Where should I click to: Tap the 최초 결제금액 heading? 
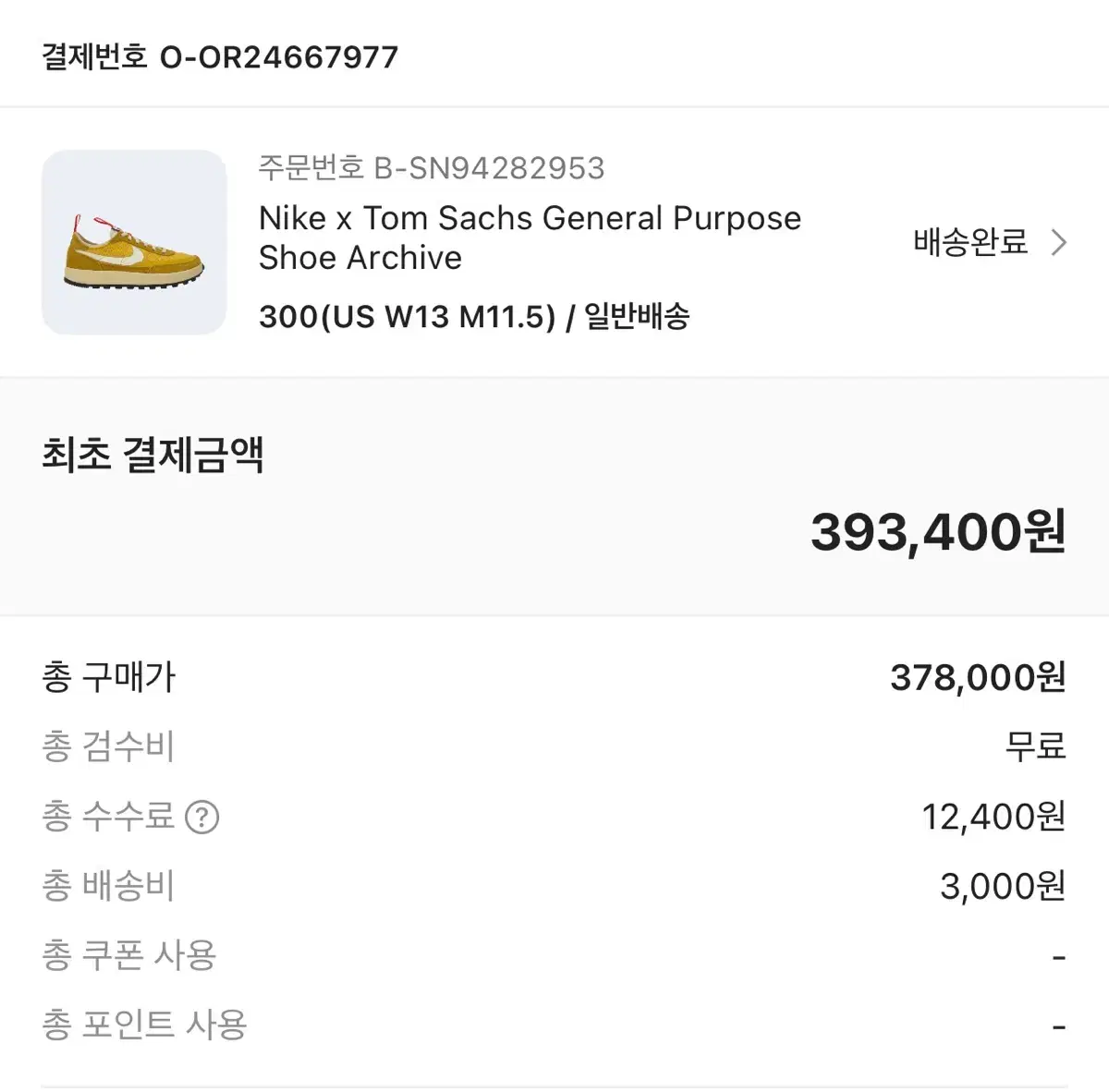coord(152,454)
